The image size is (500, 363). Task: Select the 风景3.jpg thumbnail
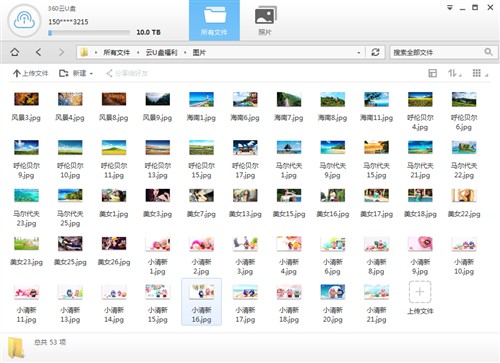pyautogui.click(x=26, y=99)
